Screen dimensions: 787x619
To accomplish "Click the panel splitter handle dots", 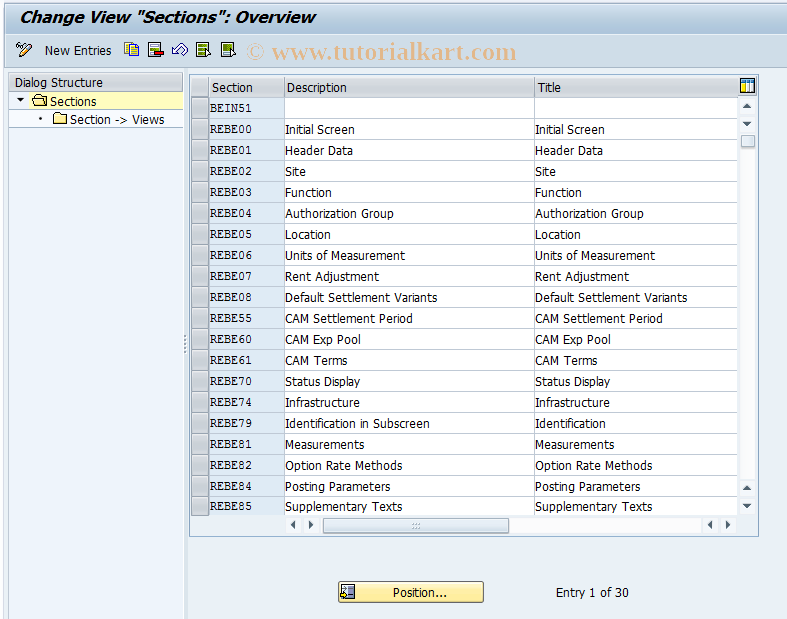I will click(x=185, y=344).
